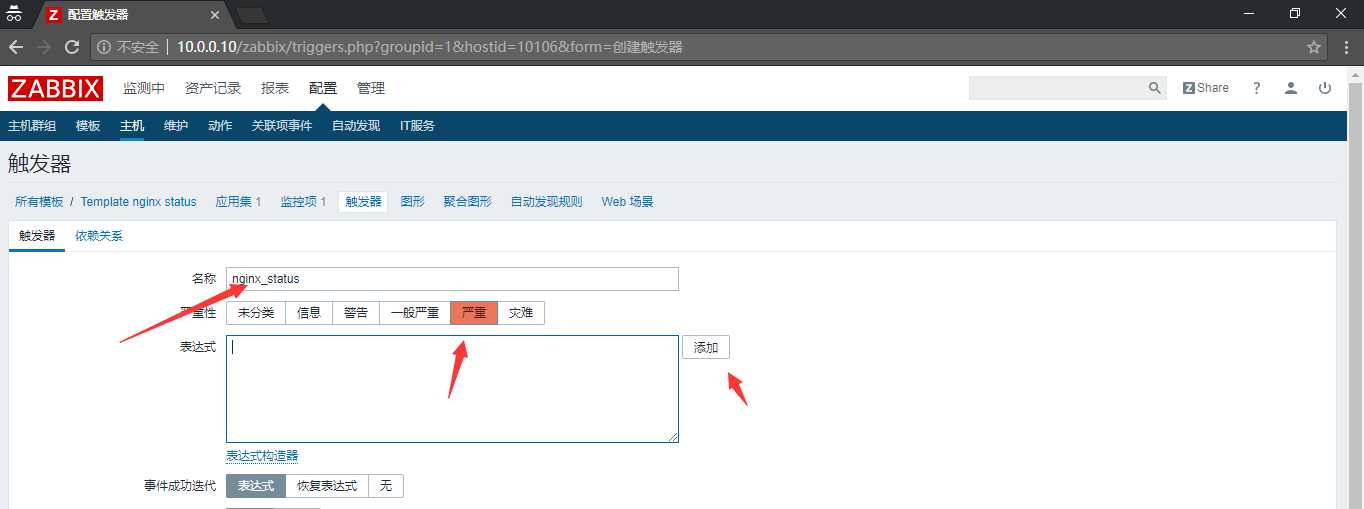Open 应用集 1 link
The image size is (1364, 509).
(238, 202)
